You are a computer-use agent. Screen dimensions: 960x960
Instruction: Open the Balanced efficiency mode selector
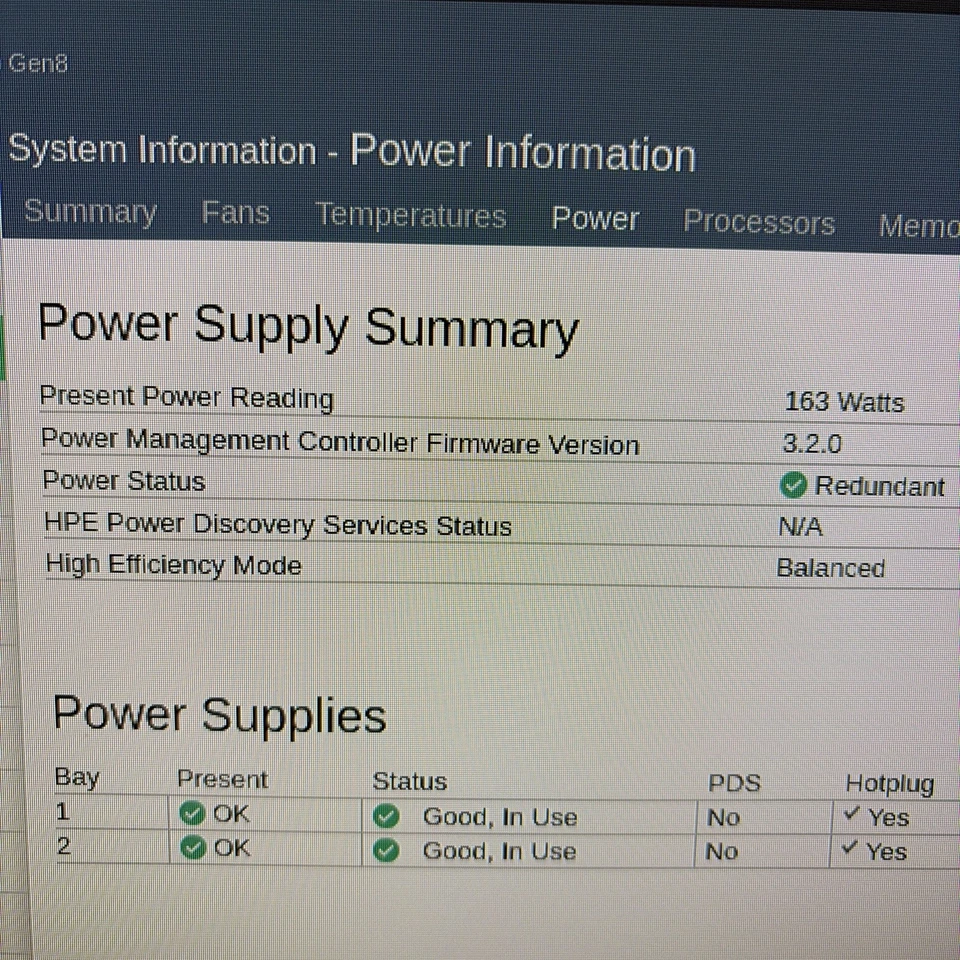click(831, 568)
